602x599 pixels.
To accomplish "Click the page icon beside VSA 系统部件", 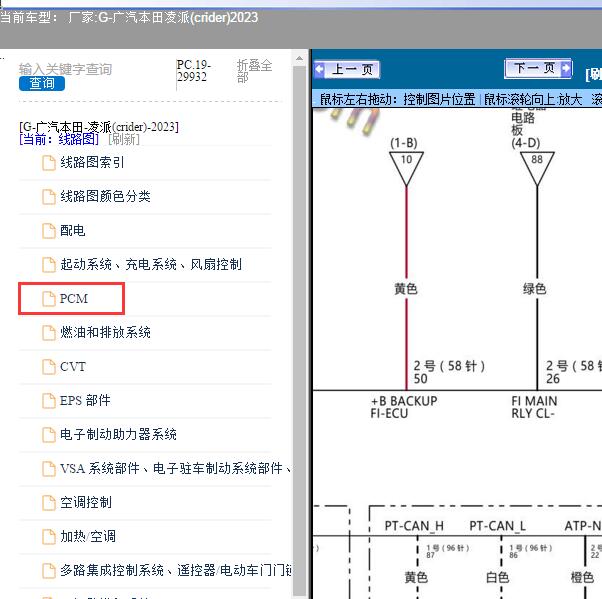I will click(x=49, y=468).
